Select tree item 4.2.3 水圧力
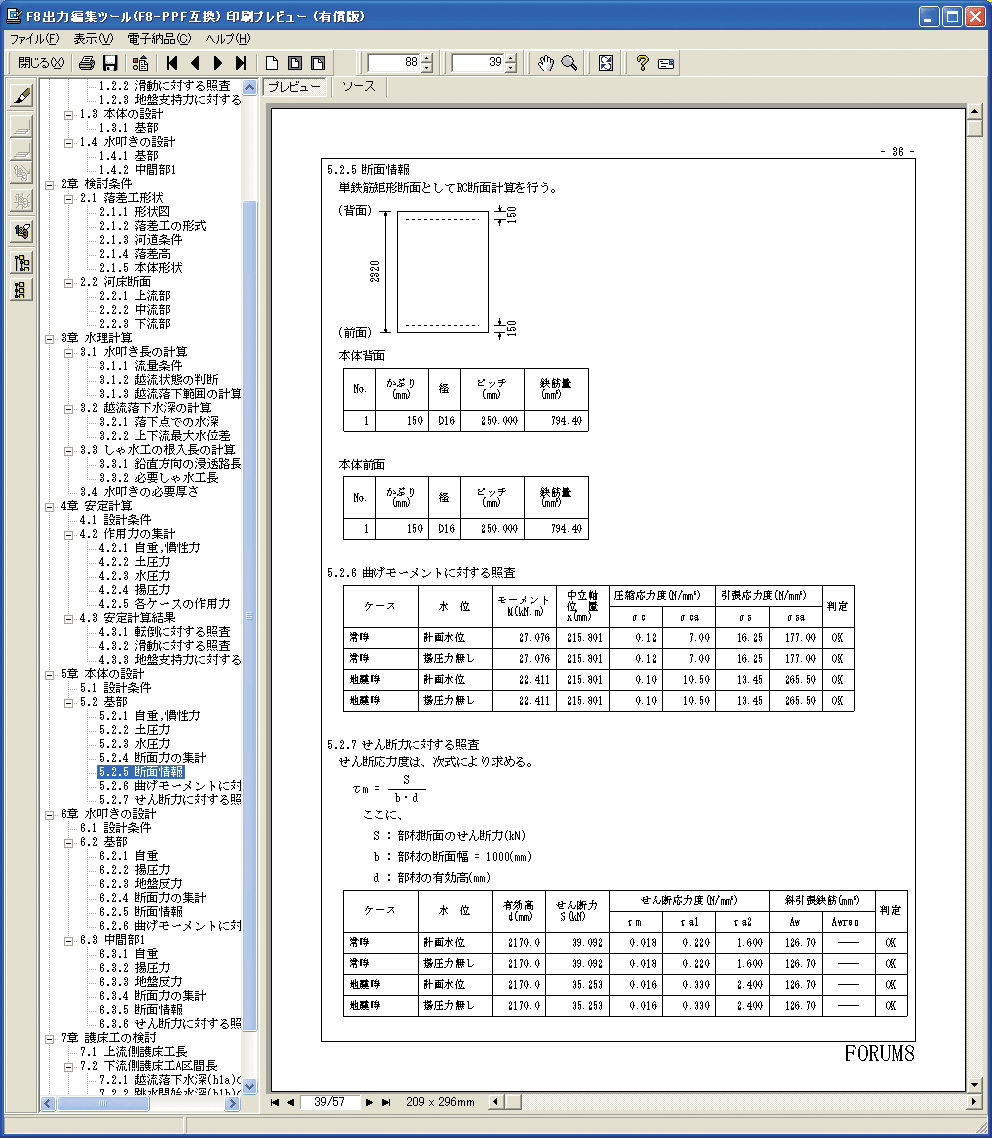 tap(134, 576)
